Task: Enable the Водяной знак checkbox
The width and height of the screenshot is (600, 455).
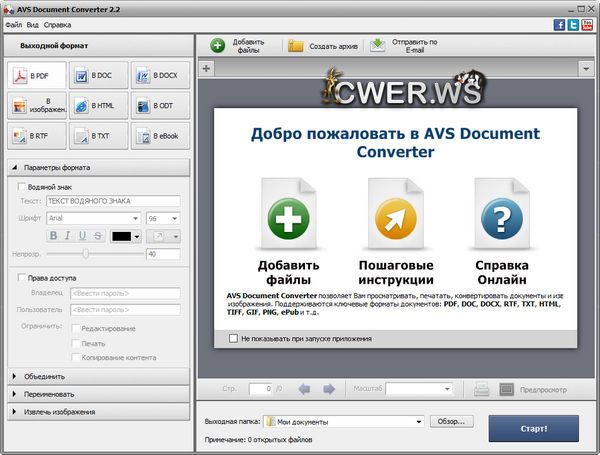Action: click(23, 186)
